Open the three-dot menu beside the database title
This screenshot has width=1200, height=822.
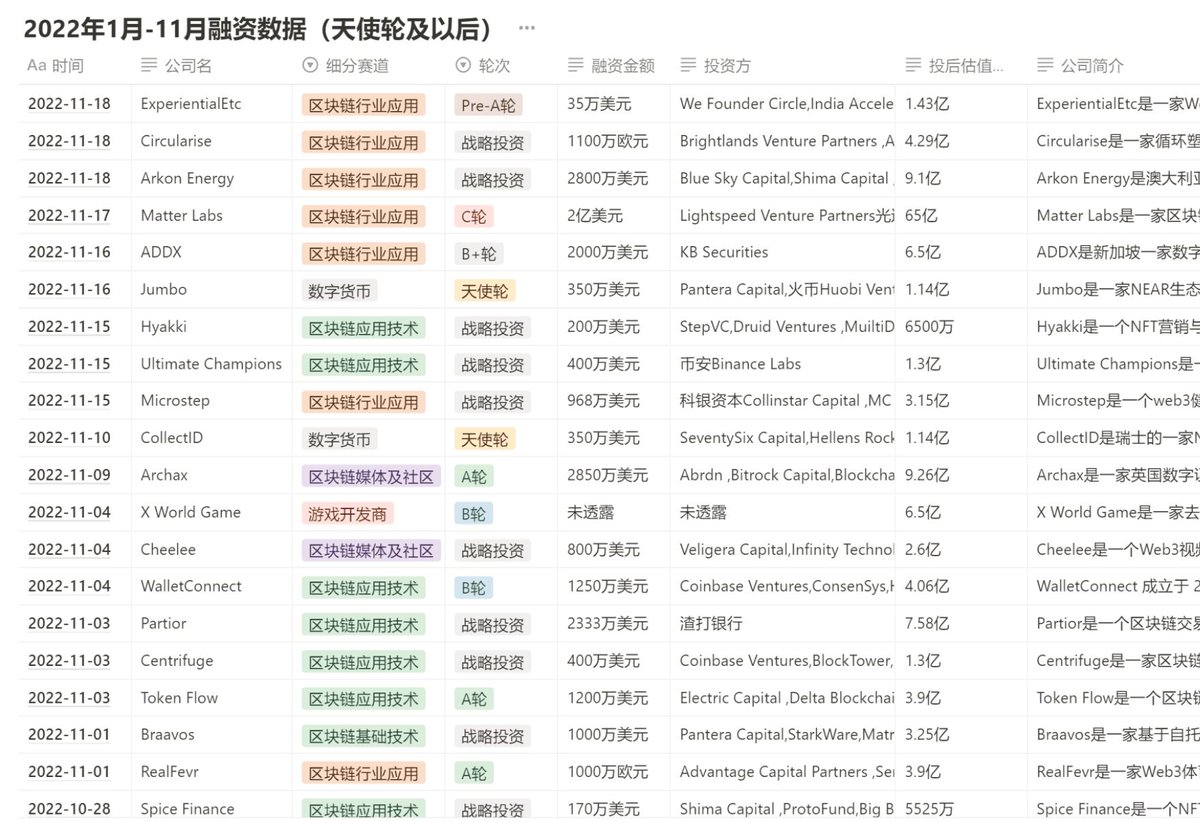coord(527,29)
